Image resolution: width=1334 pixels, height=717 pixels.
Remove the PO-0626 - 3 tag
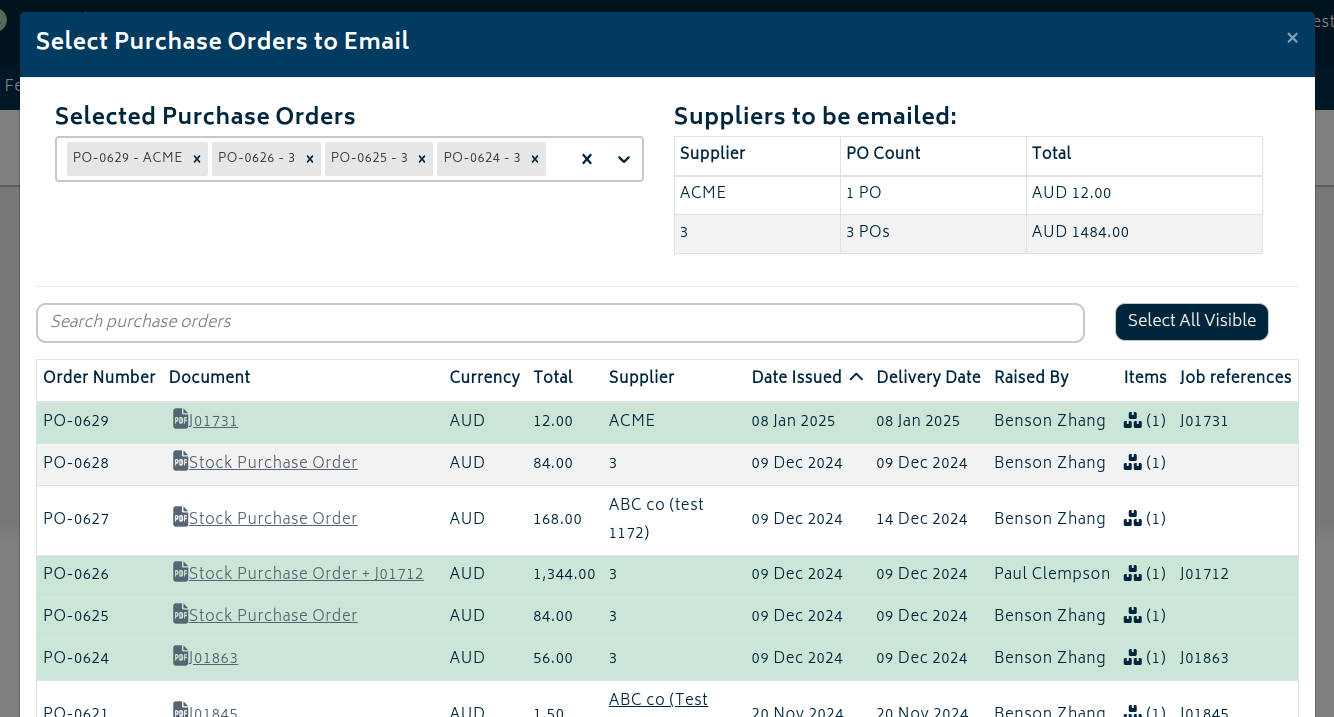click(310, 159)
